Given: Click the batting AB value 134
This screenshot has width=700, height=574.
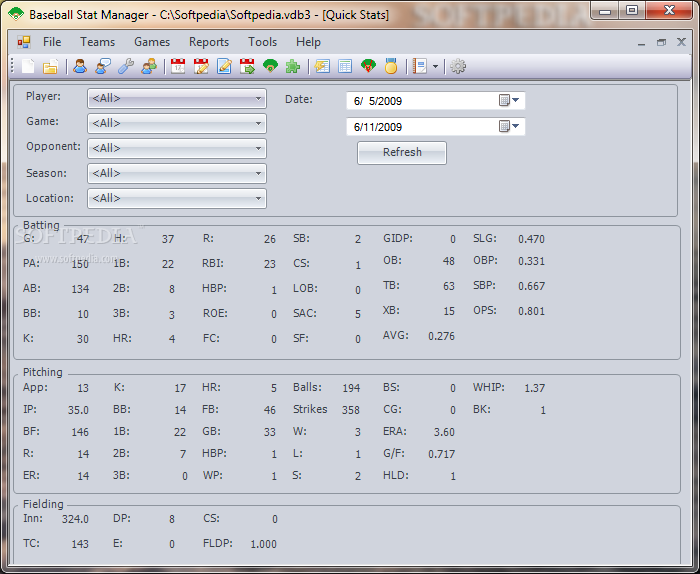Looking at the screenshot, I should [x=80, y=289].
